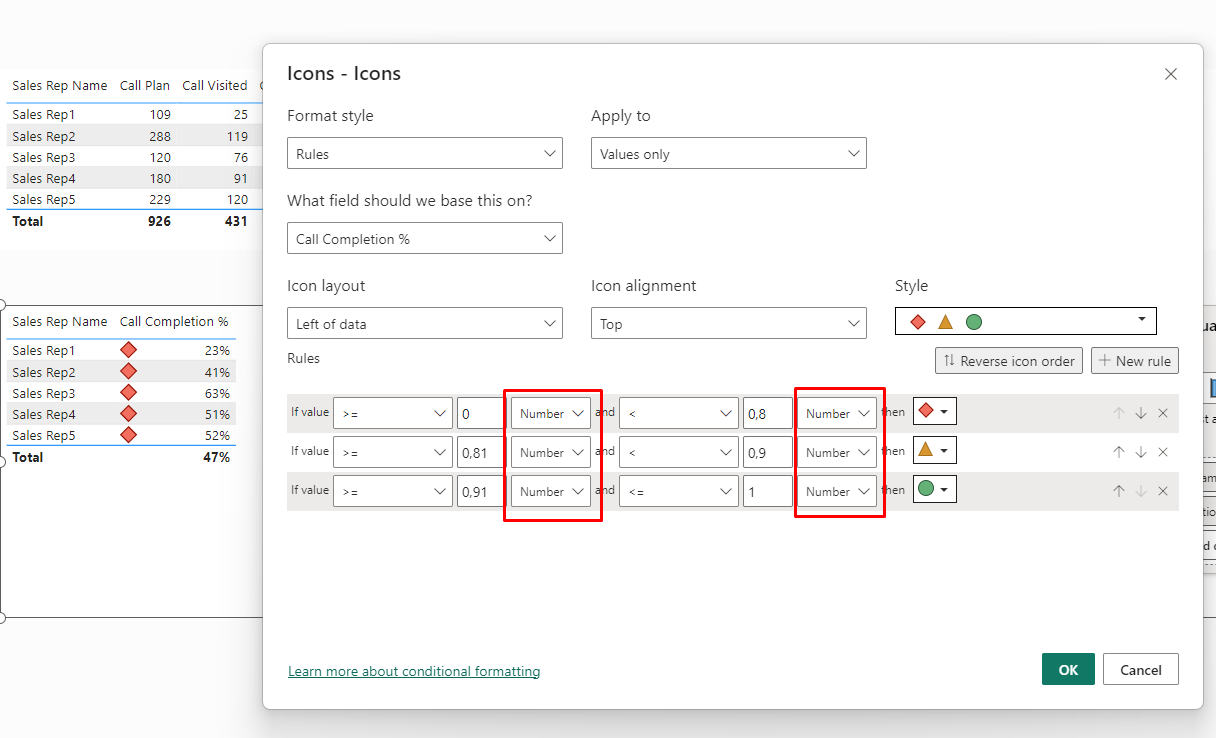
Task: Click Sales Rep4's red diamond icon in table
Action: 128,414
